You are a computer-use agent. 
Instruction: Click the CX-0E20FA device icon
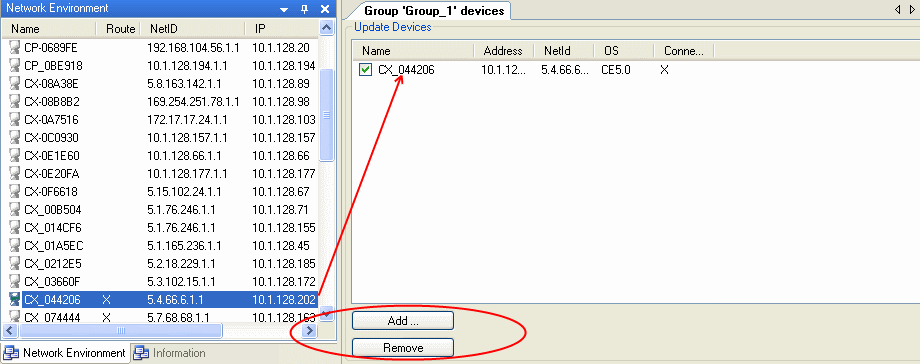15,174
